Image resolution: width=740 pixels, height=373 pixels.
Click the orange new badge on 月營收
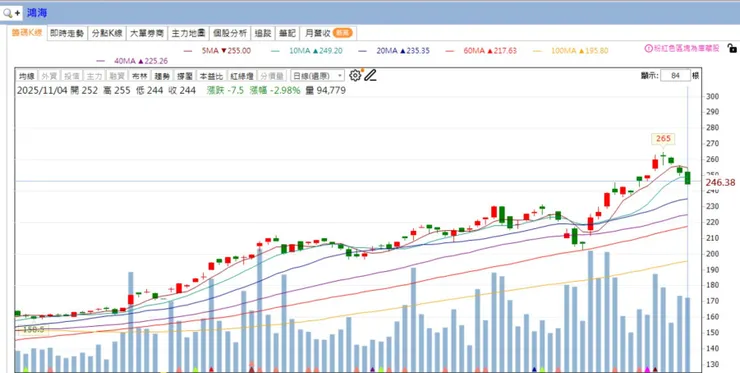point(342,33)
